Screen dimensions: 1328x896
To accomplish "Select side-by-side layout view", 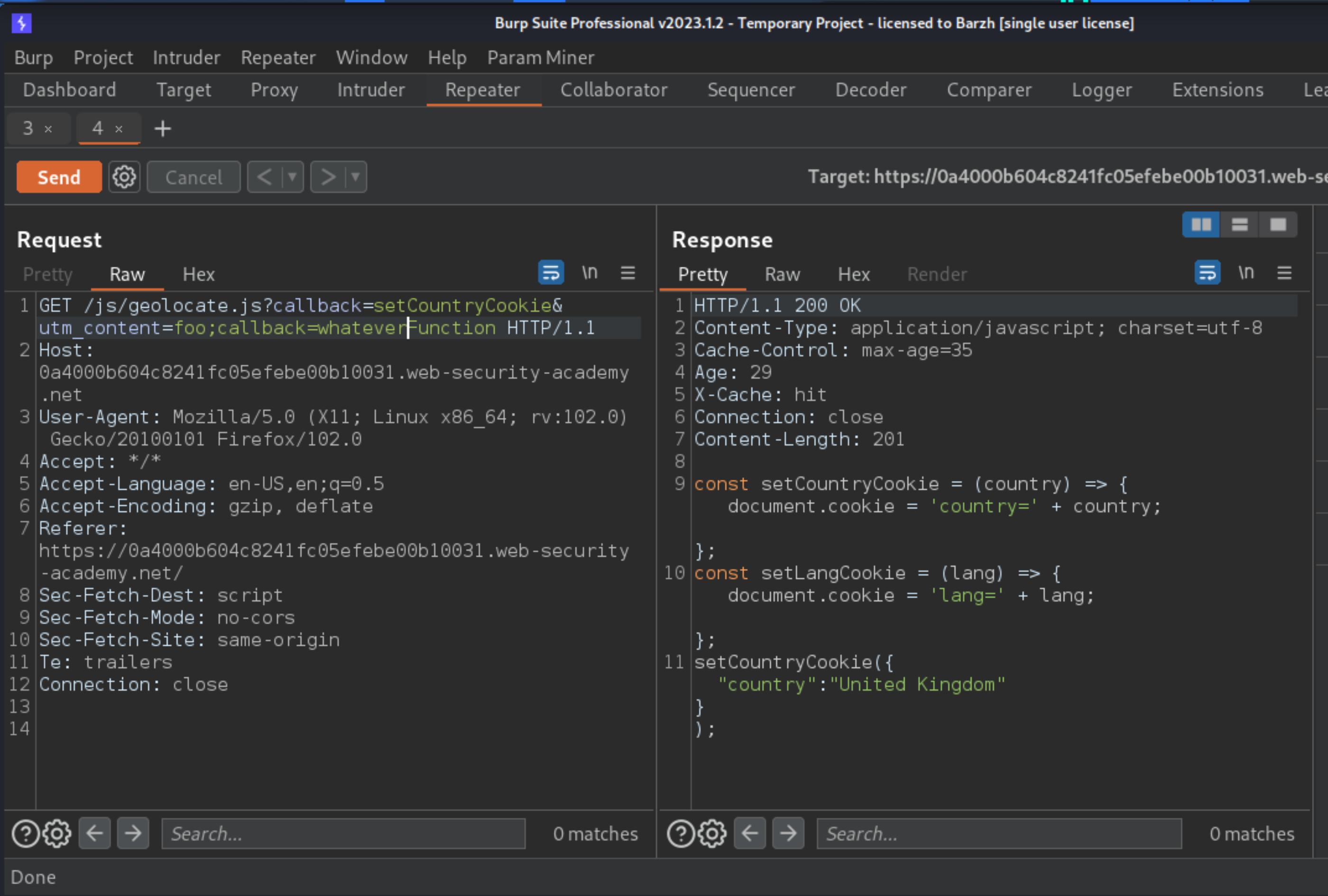I will coord(1200,224).
